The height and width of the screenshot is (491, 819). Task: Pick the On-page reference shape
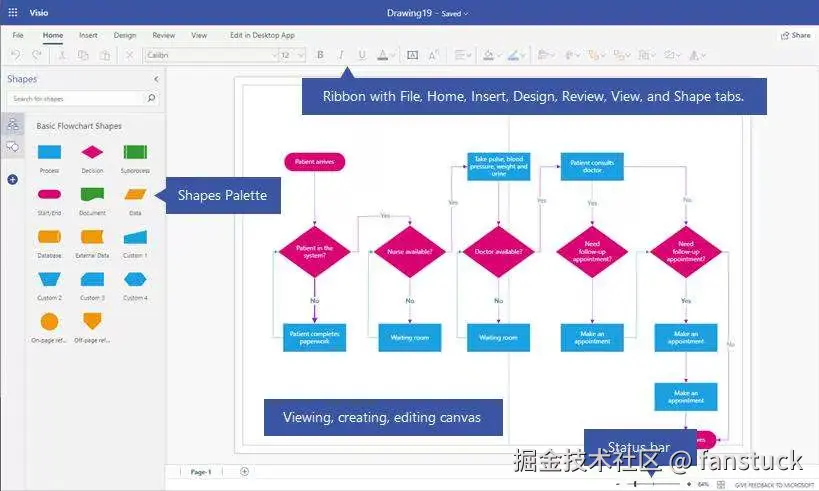(50, 322)
